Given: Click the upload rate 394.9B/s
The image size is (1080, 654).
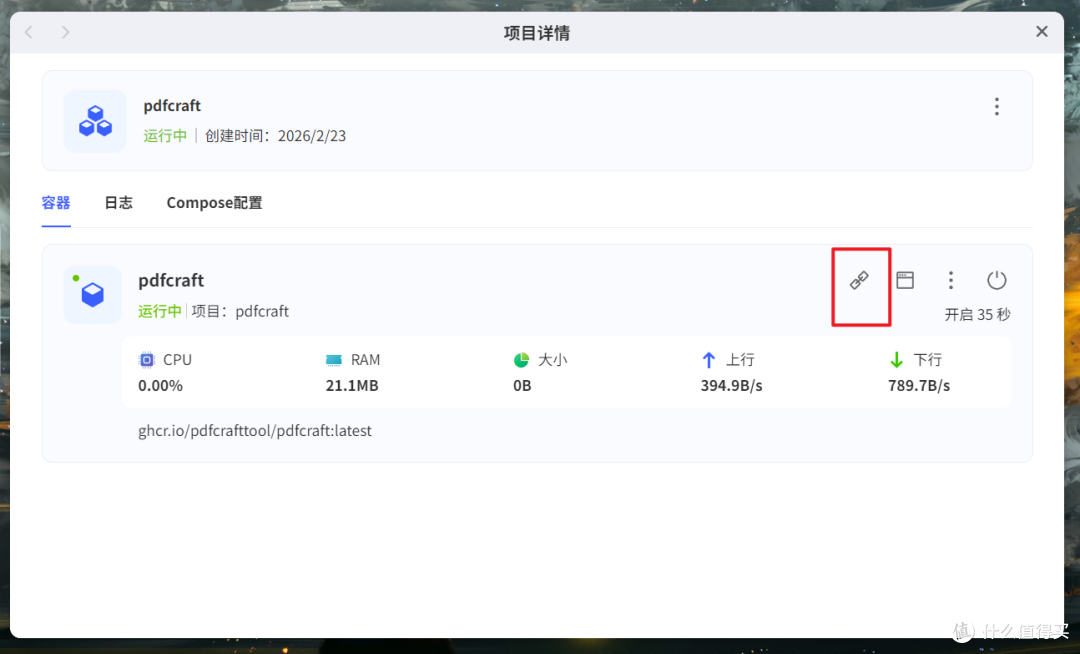Looking at the screenshot, I should coord(731,386).
